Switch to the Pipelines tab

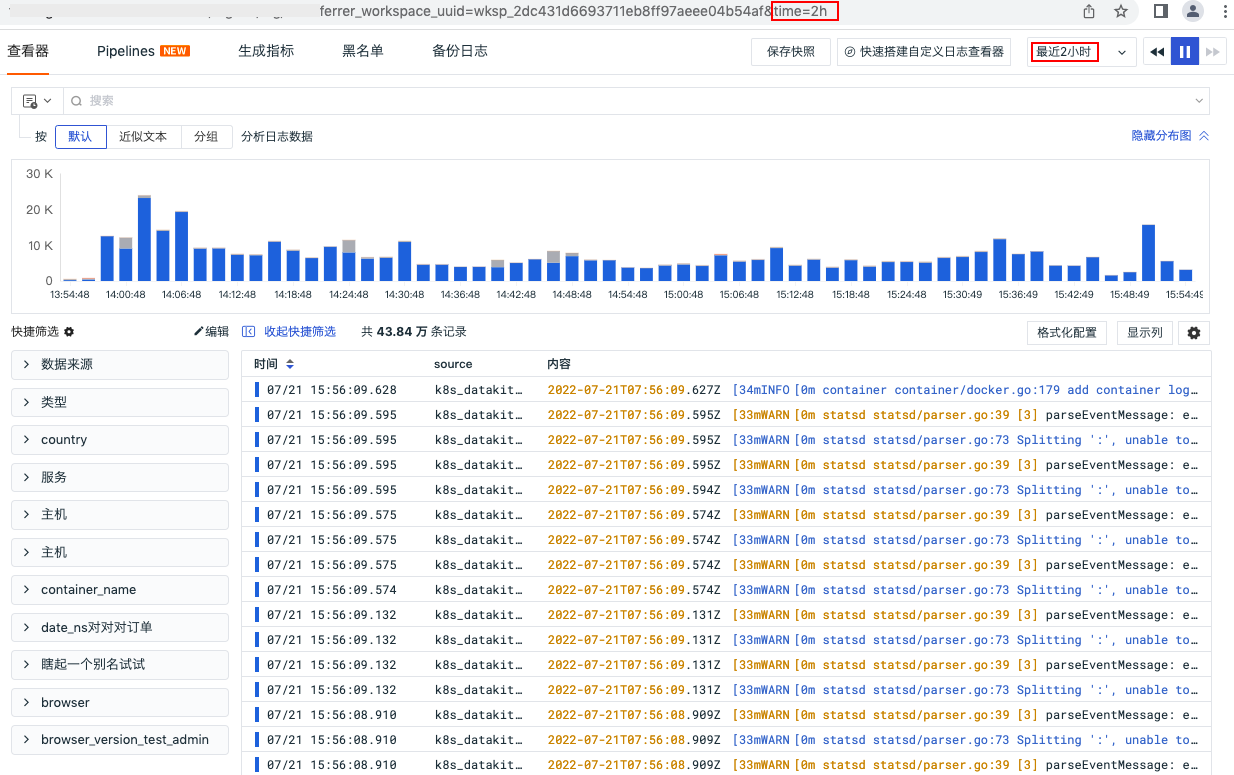click(x=143, y=51)
